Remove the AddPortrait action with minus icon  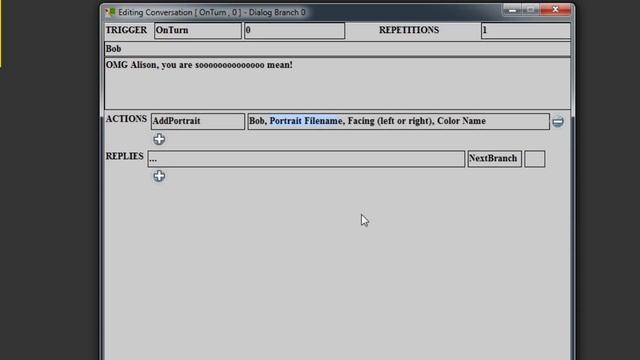point(558,122)
